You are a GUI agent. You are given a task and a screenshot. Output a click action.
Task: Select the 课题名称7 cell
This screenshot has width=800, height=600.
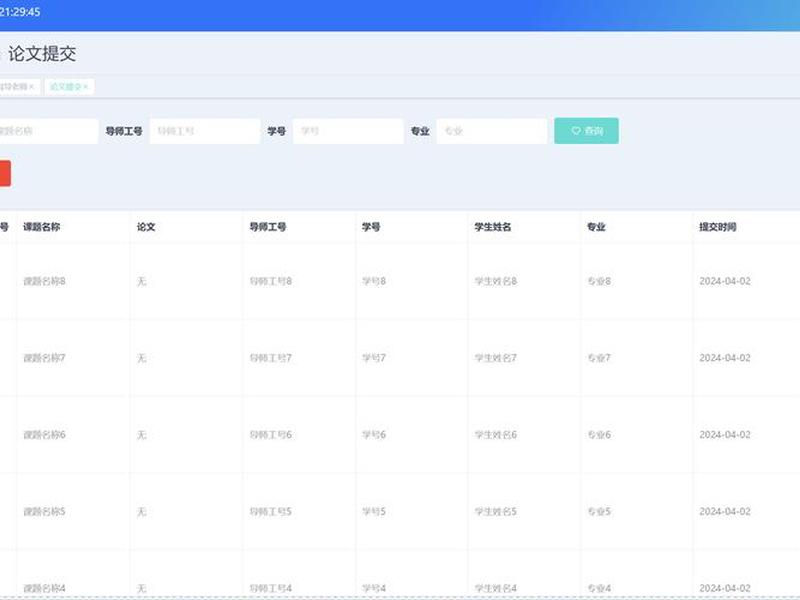click(x=44, y=358)
